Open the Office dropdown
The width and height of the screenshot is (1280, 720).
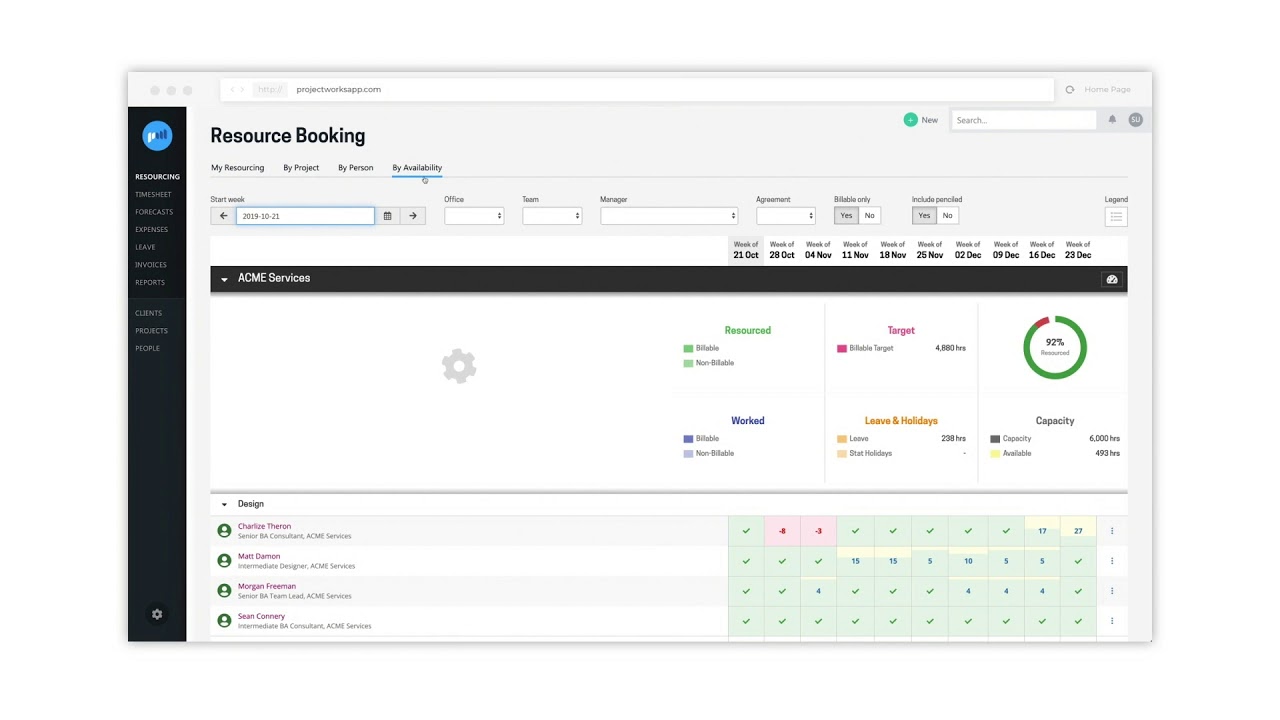474,216
